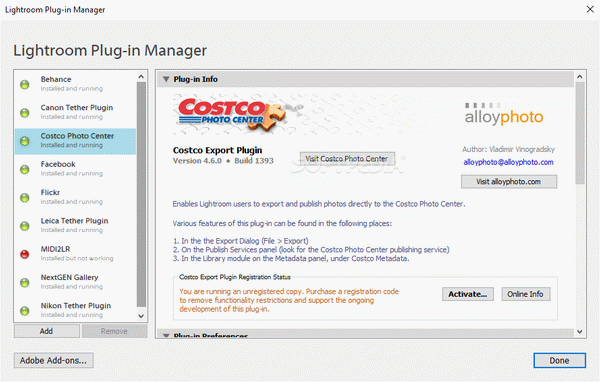
Task: Click the green status icon beside NextGEN Gallery
Action: click(x=24, y=282)
